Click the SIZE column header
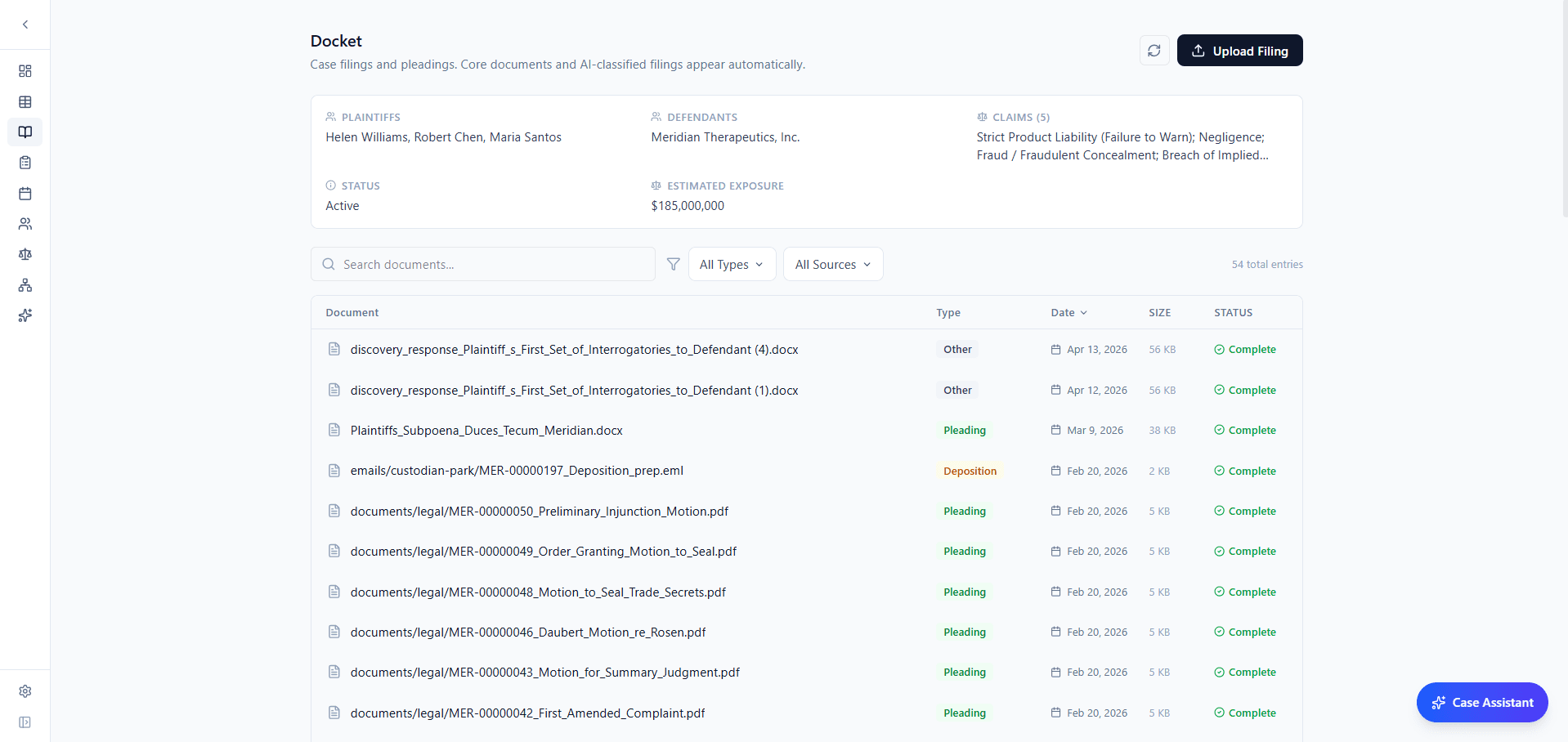Screen dimensions: 1568x742 pos(1159,313)
